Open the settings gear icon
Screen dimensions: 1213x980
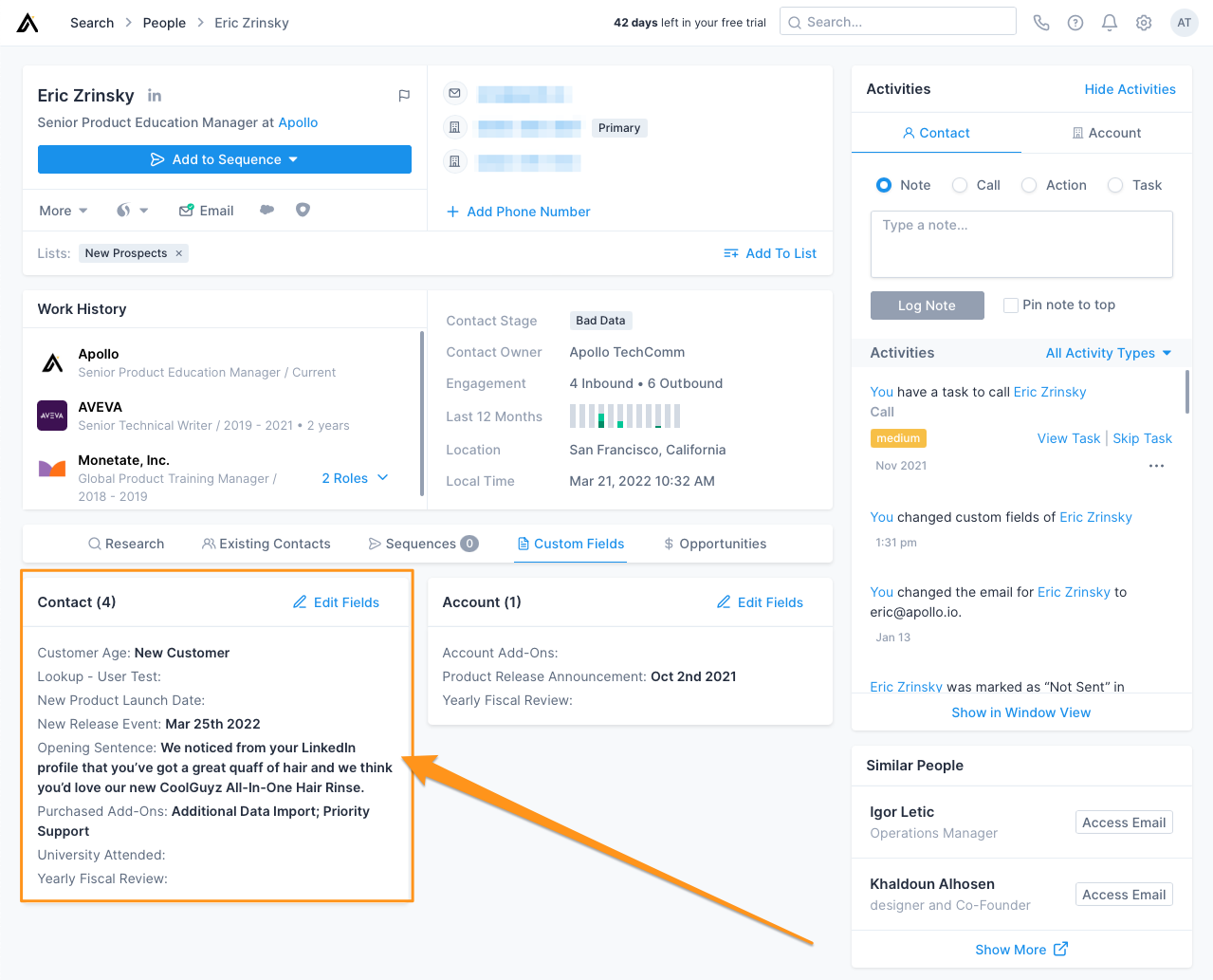(1144, 23)
